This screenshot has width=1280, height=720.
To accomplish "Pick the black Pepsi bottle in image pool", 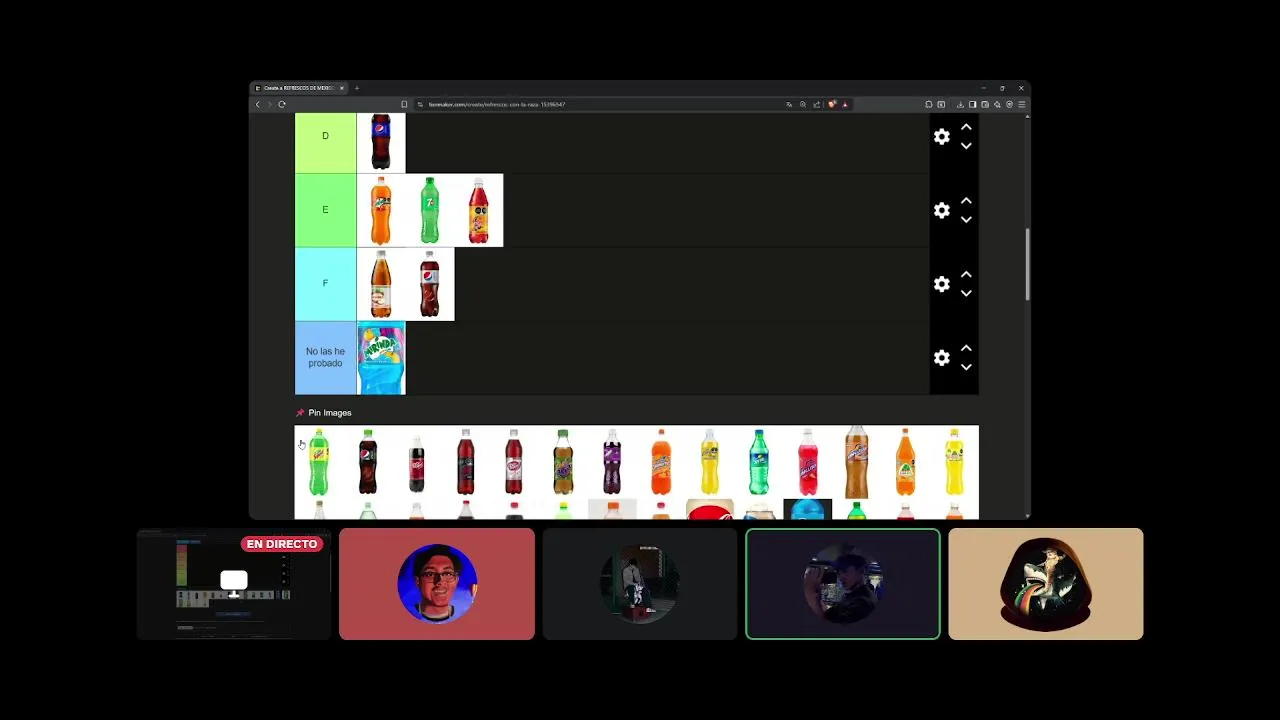I will (368, 462).
